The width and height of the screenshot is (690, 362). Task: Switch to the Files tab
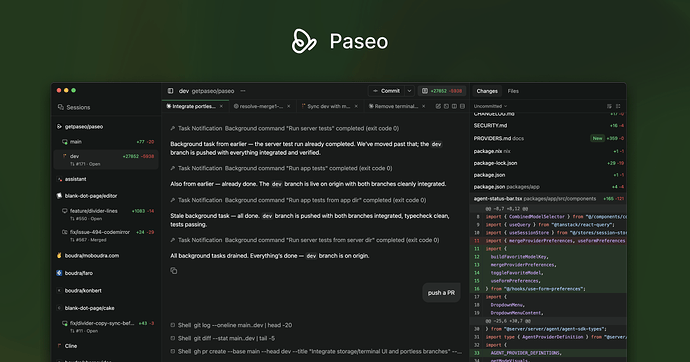pos(513,91)
